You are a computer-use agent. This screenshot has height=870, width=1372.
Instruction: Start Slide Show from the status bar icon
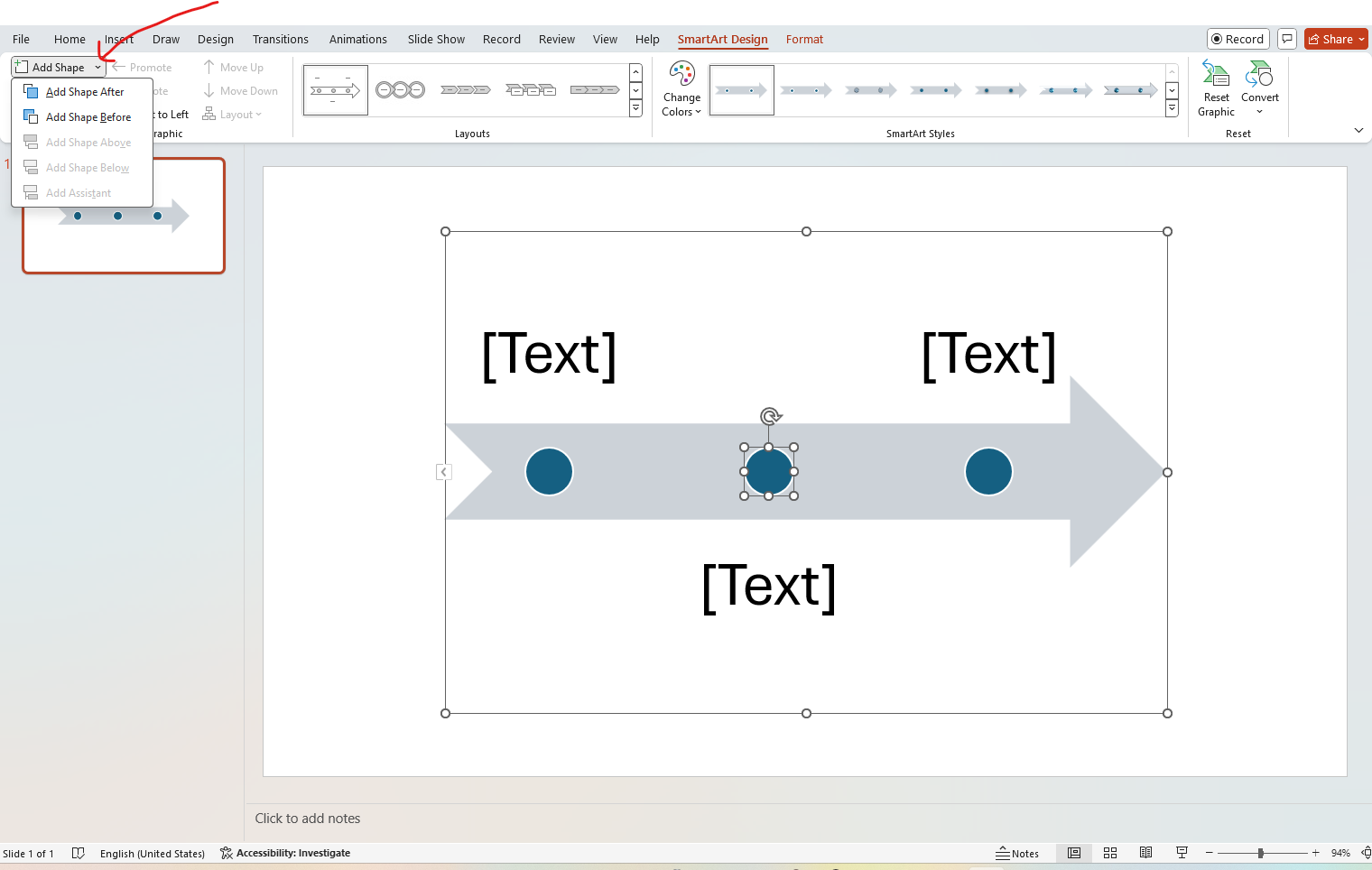(x=1182, y=853)
